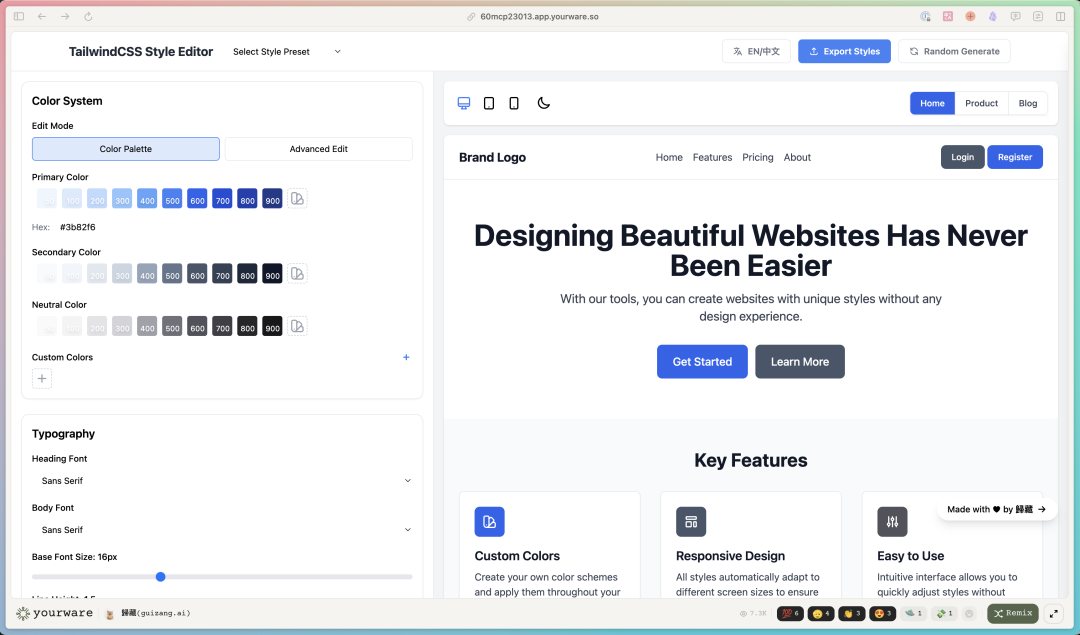This screenshot has width=1080, height=635.
Task: Toggle the heart-eyes emoji reaction
Action: point(882,613)
